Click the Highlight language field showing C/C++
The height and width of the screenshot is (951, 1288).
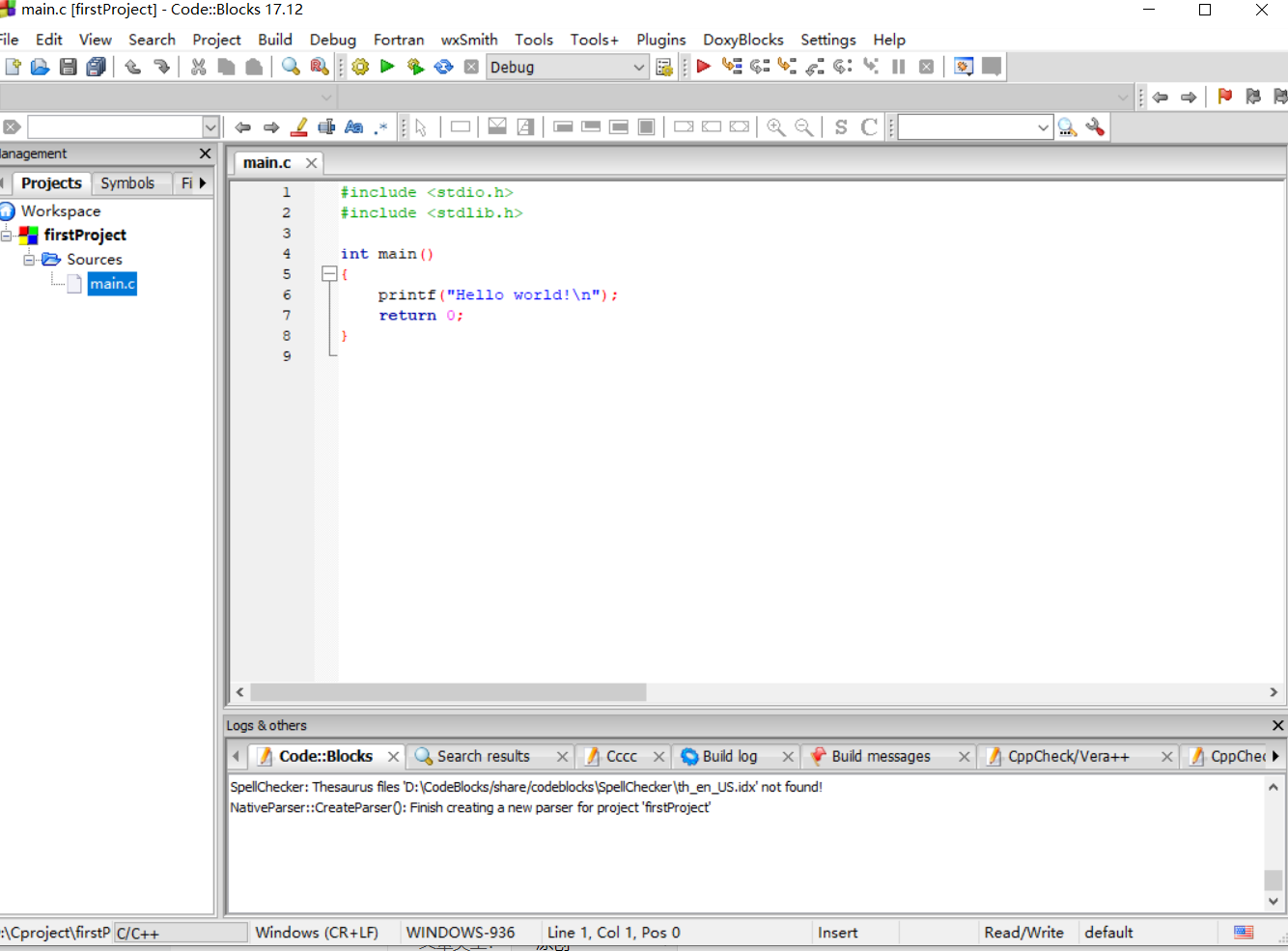point(181,932)
